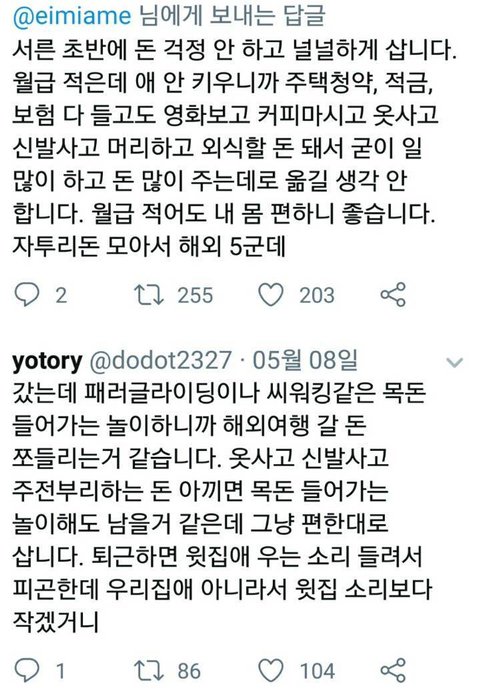The width and height of the screenshot is (480, 696).
Task: Share the first tweet
Action: click(x=393, y=295)
